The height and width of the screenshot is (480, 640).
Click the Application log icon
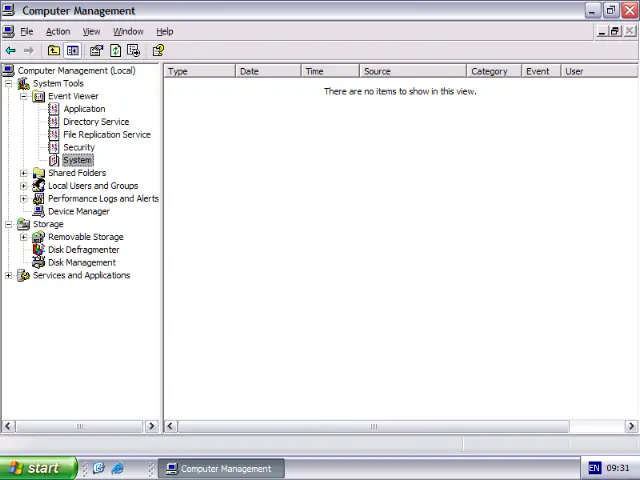(x=53, y=109)
